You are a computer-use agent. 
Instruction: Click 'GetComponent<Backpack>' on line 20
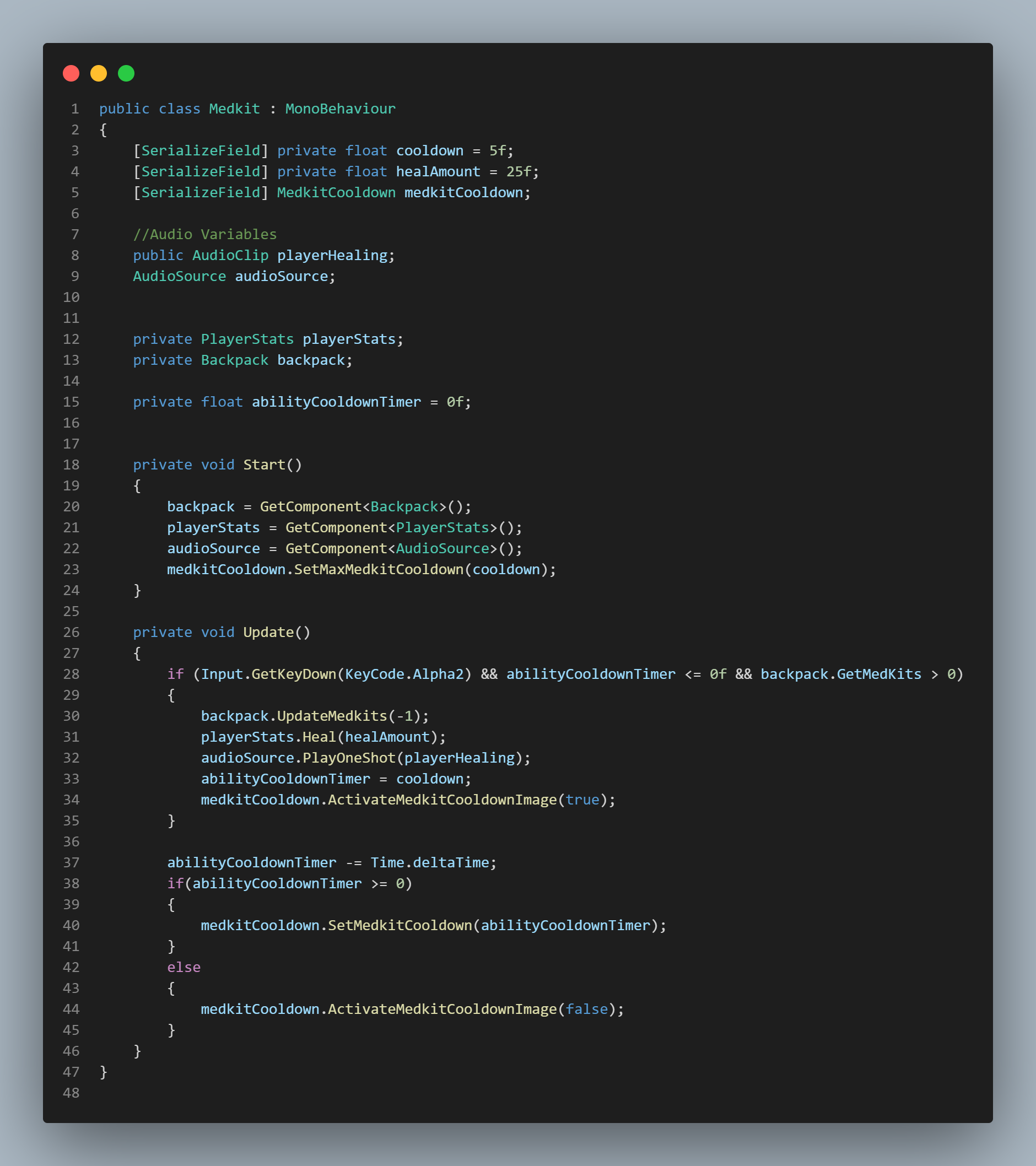coord(353,506)
